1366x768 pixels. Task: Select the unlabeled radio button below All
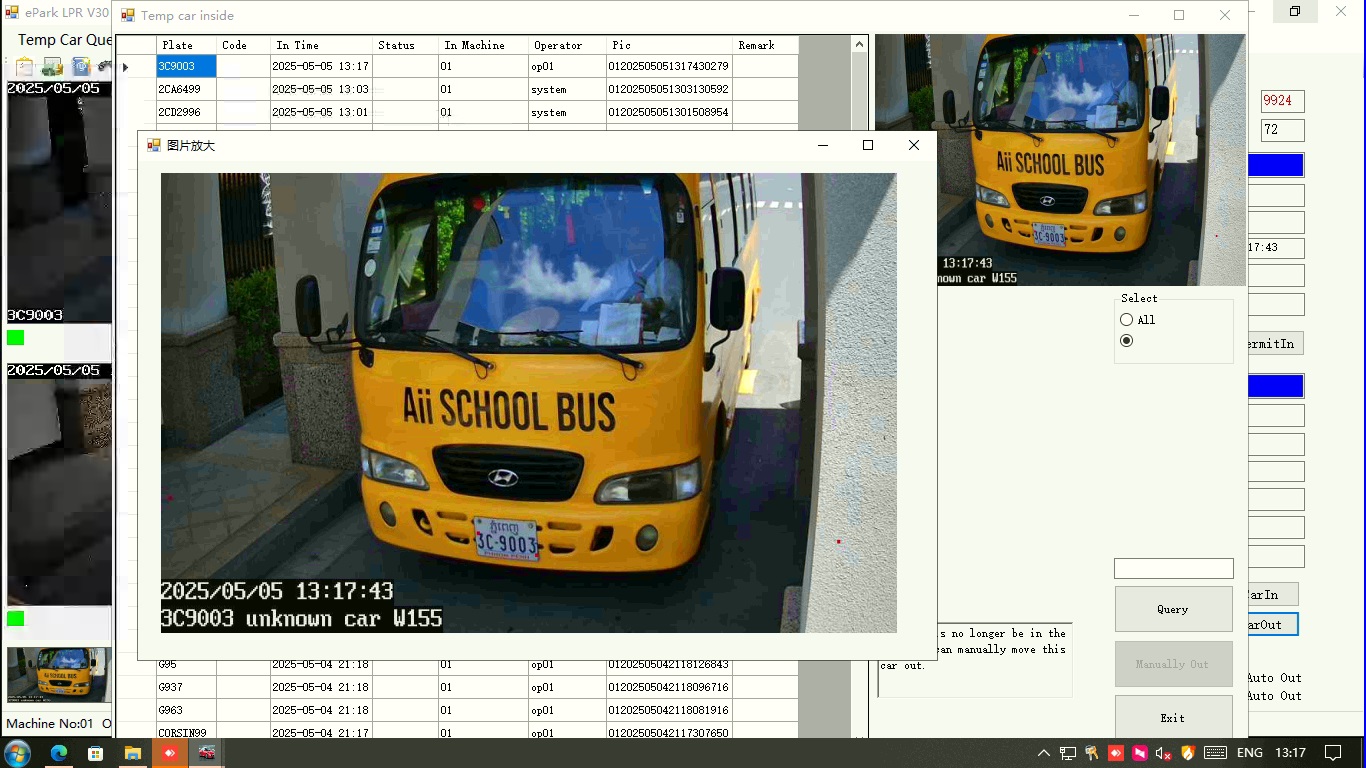(x=1127, y=341)
